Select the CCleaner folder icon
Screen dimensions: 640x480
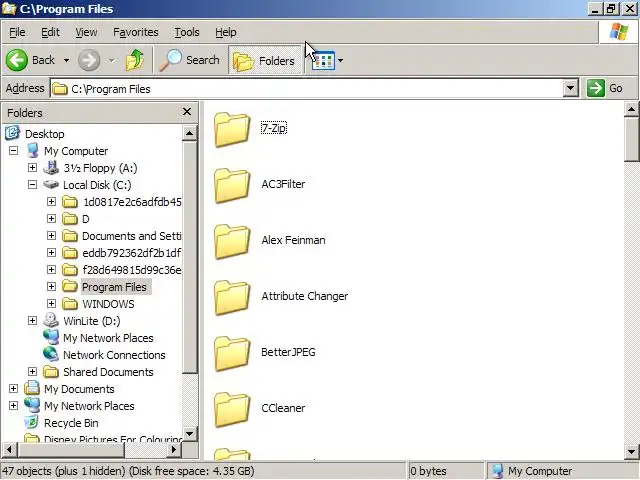pyautogui.click(x=232, y=409)
